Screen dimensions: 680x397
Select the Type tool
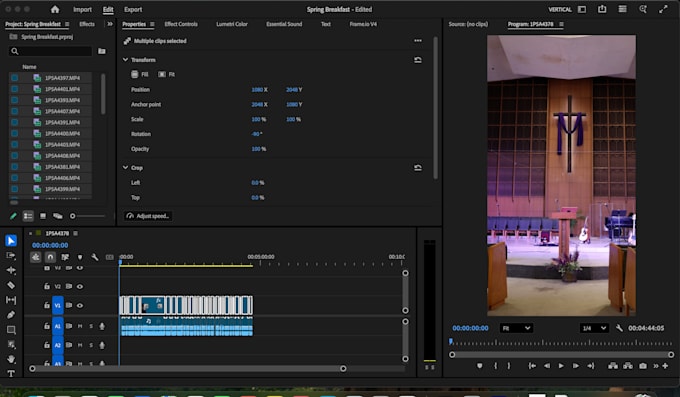[x=11, y=373]
